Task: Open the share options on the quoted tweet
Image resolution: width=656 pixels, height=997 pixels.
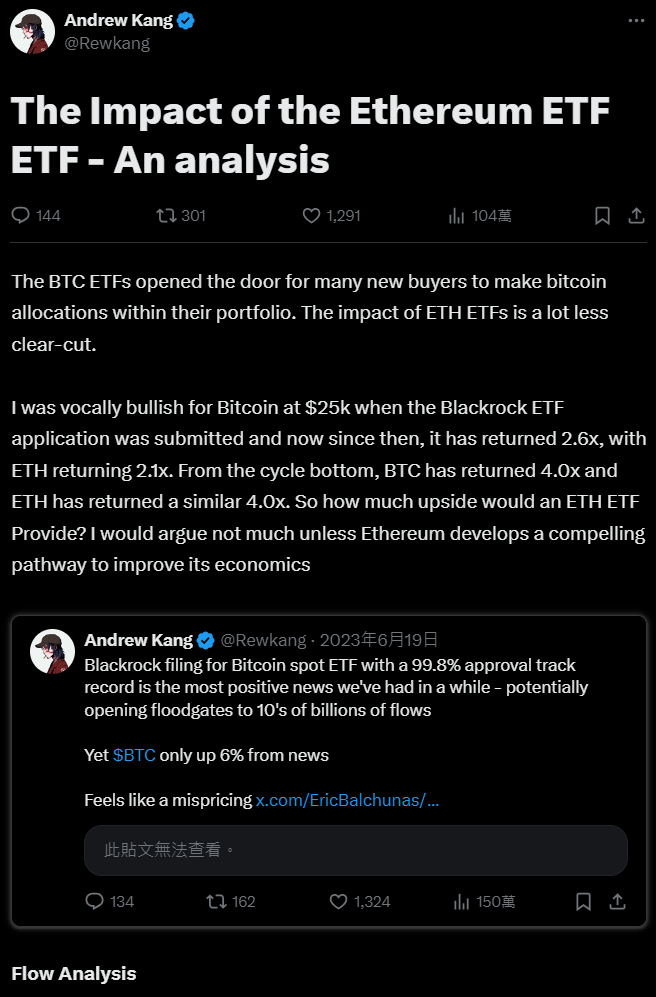Action: 618,901
